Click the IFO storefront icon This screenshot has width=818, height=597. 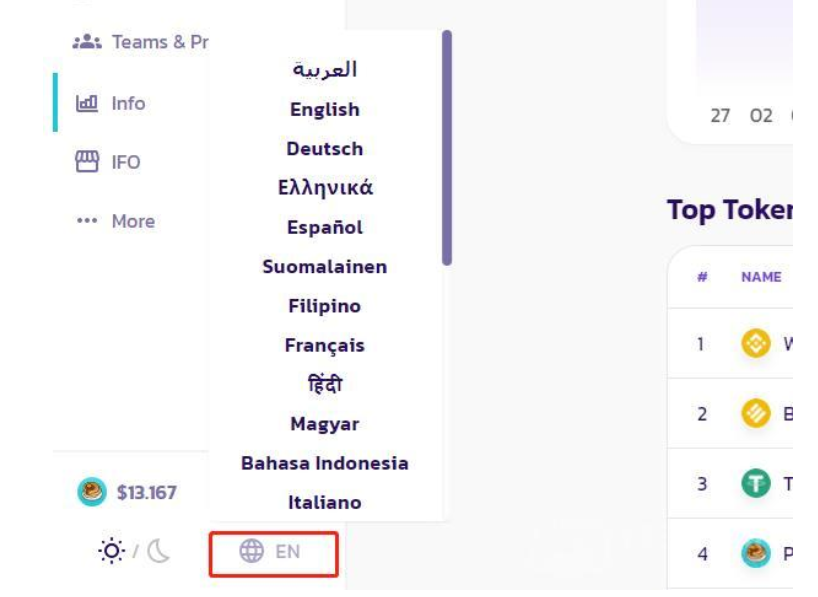[x=89, y=163]
